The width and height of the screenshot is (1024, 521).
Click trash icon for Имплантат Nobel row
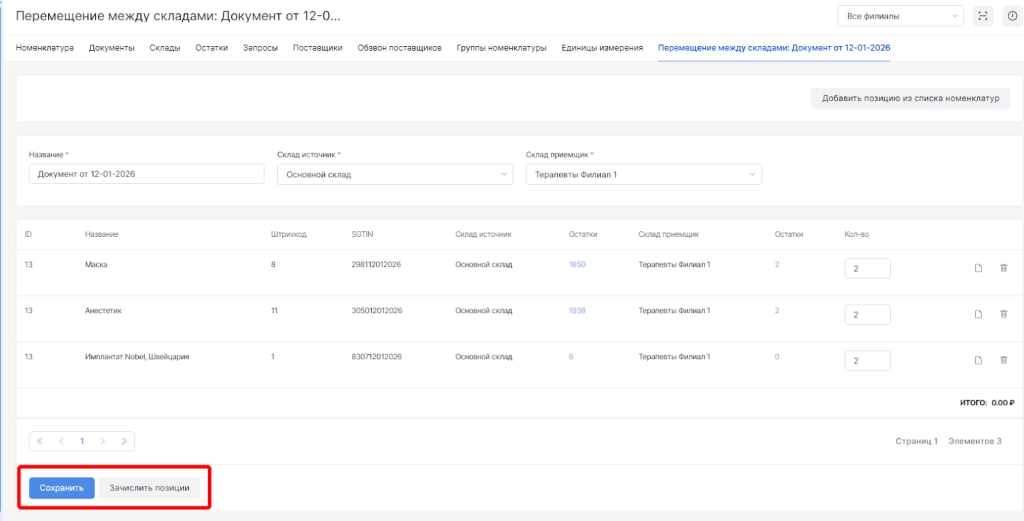pyautogui.click(x=1003, y=360)
